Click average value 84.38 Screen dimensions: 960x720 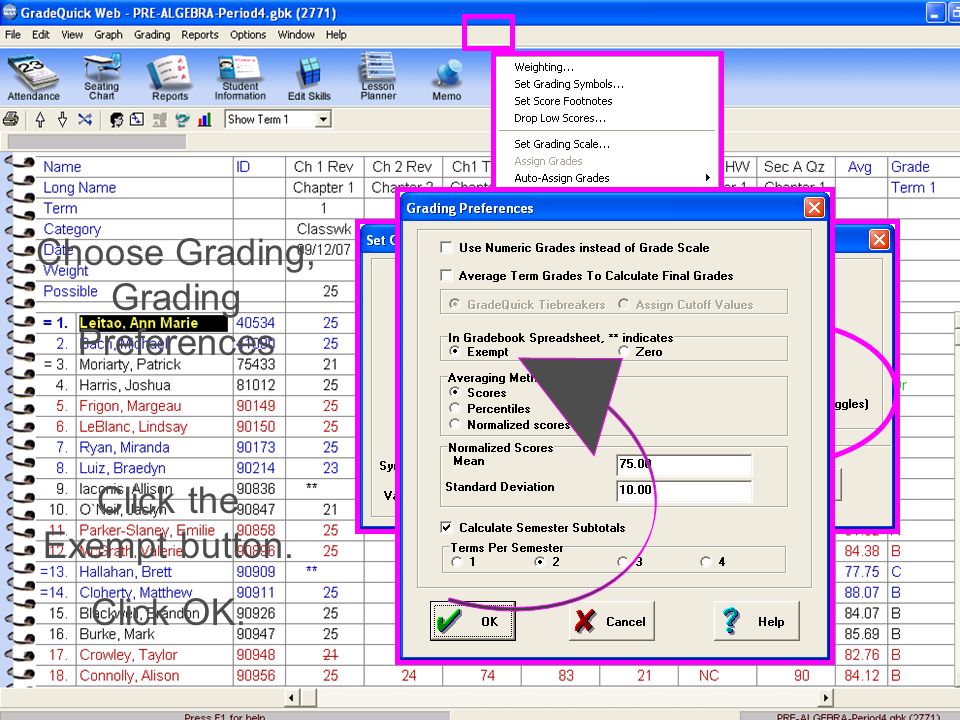pos(861,551)
